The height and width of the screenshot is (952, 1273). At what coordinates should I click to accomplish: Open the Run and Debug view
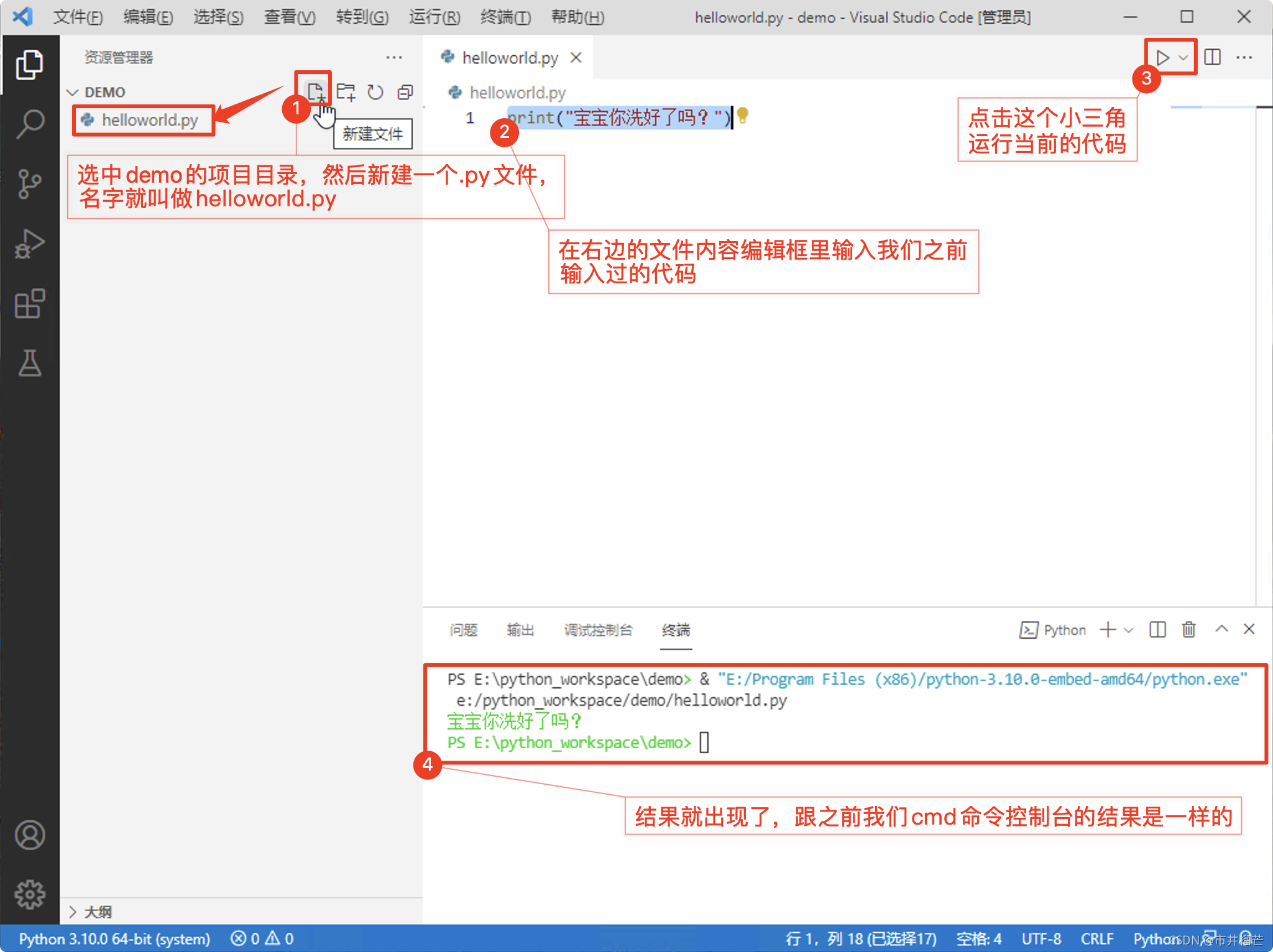click(x=29, y=244)
